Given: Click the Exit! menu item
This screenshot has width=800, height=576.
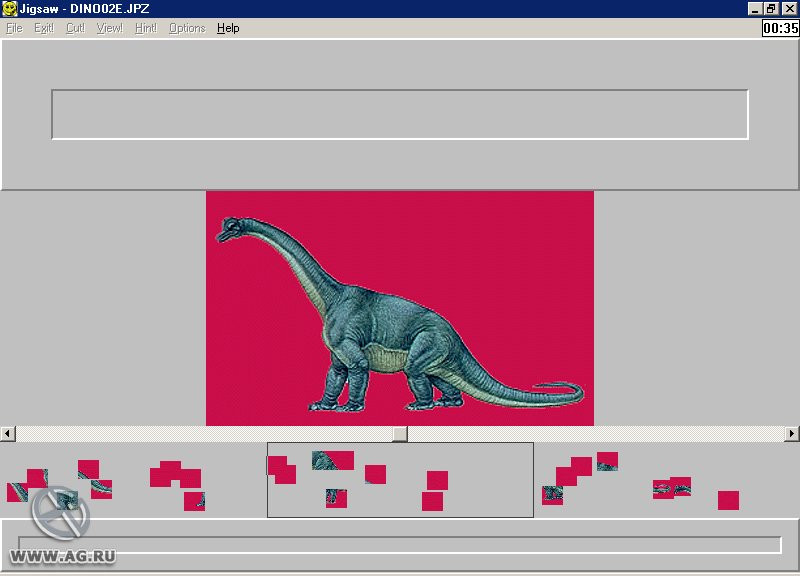Looking at the screenshot, I should tap(44, 28).
